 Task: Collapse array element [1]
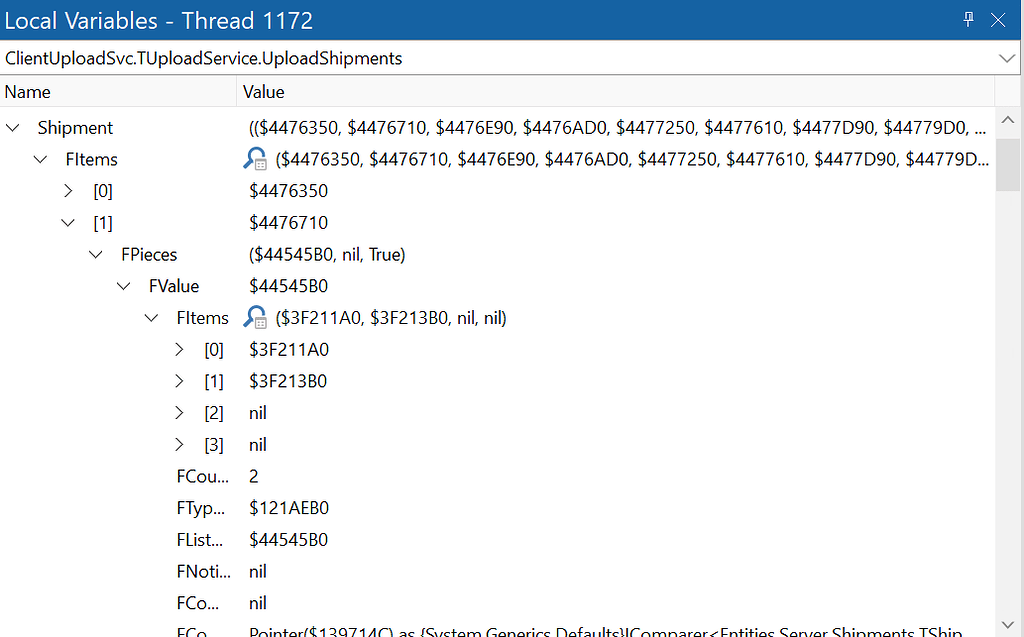click(68, 222)
